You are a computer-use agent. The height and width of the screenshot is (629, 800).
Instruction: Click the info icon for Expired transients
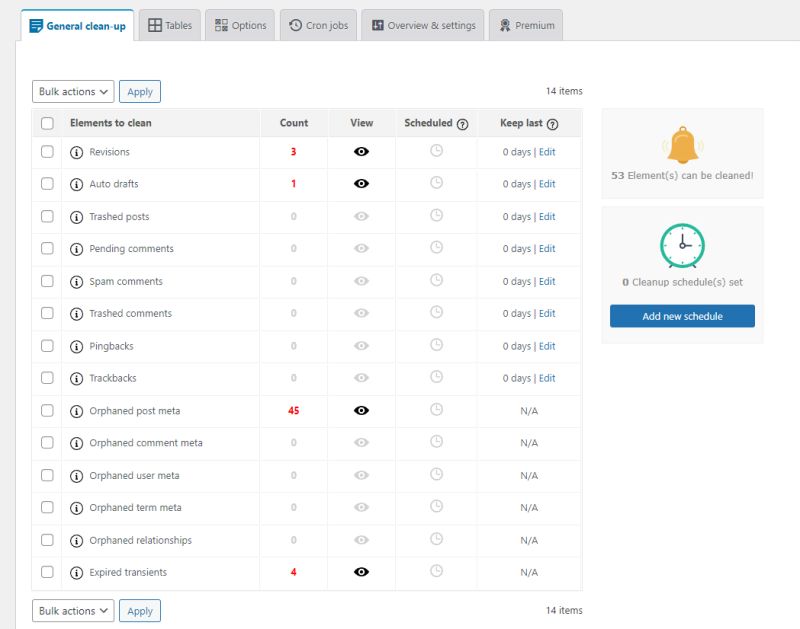(79, 572)
